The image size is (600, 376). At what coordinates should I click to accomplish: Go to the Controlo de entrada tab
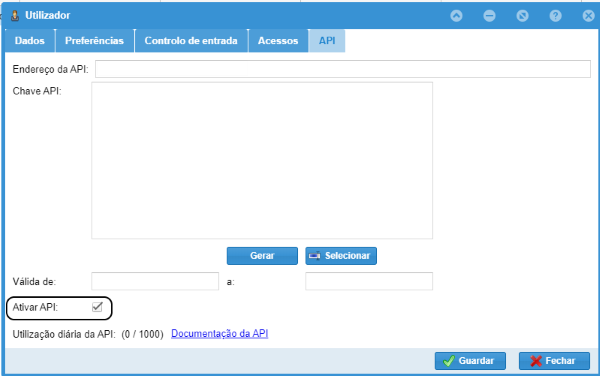tap(191, 41)
